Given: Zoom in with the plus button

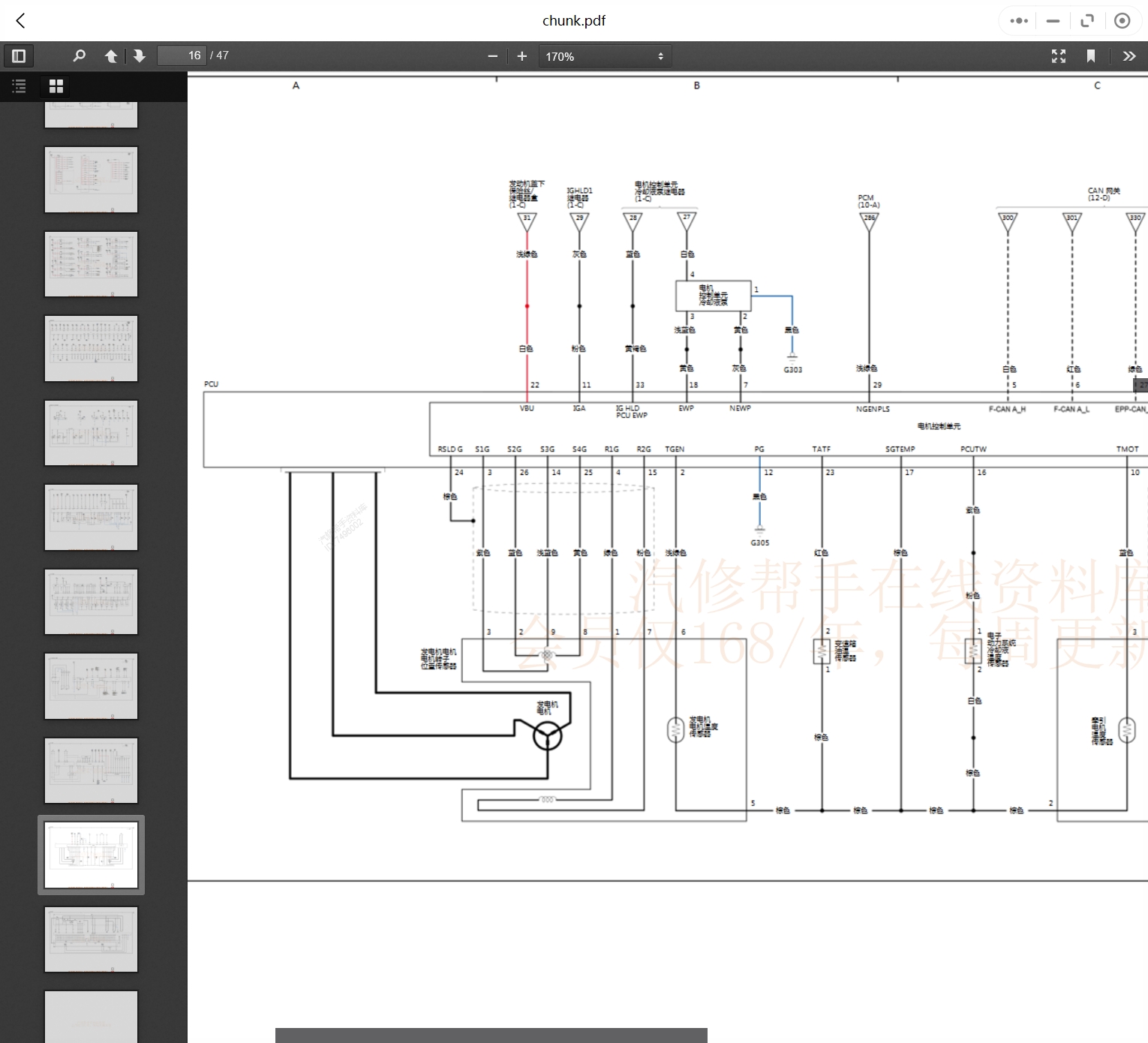Looking at the screenshot, I should [522, 56].
